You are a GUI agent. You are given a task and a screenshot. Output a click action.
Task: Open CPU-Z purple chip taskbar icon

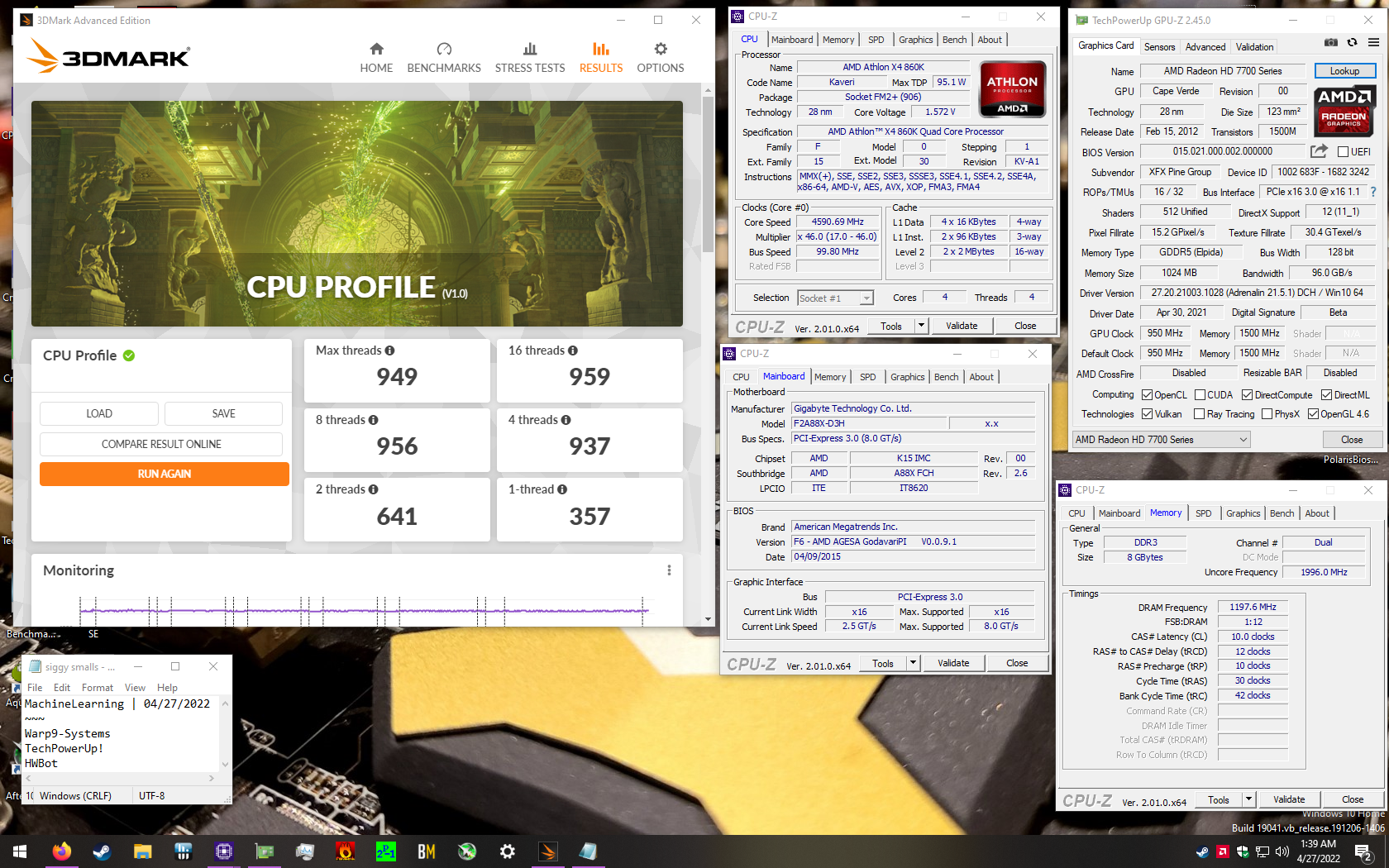click(x=223, y=851)
